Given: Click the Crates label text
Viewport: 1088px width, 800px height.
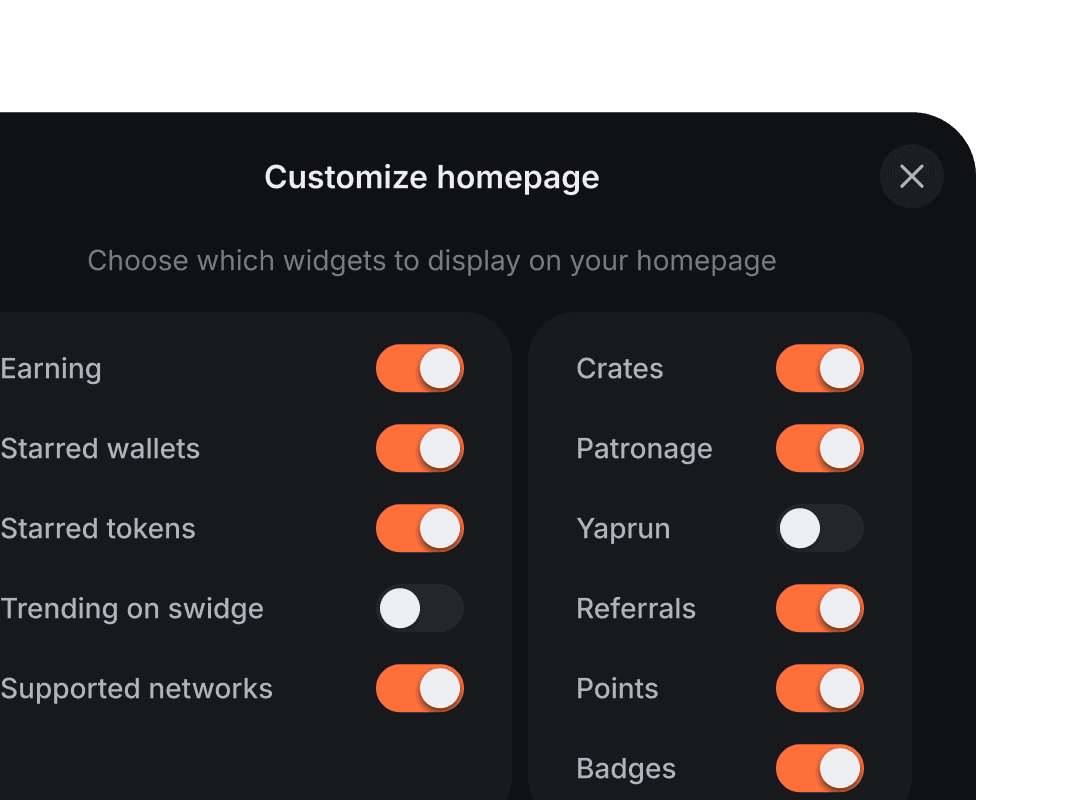Looking at the screenshot, I should tap(619, 368).
